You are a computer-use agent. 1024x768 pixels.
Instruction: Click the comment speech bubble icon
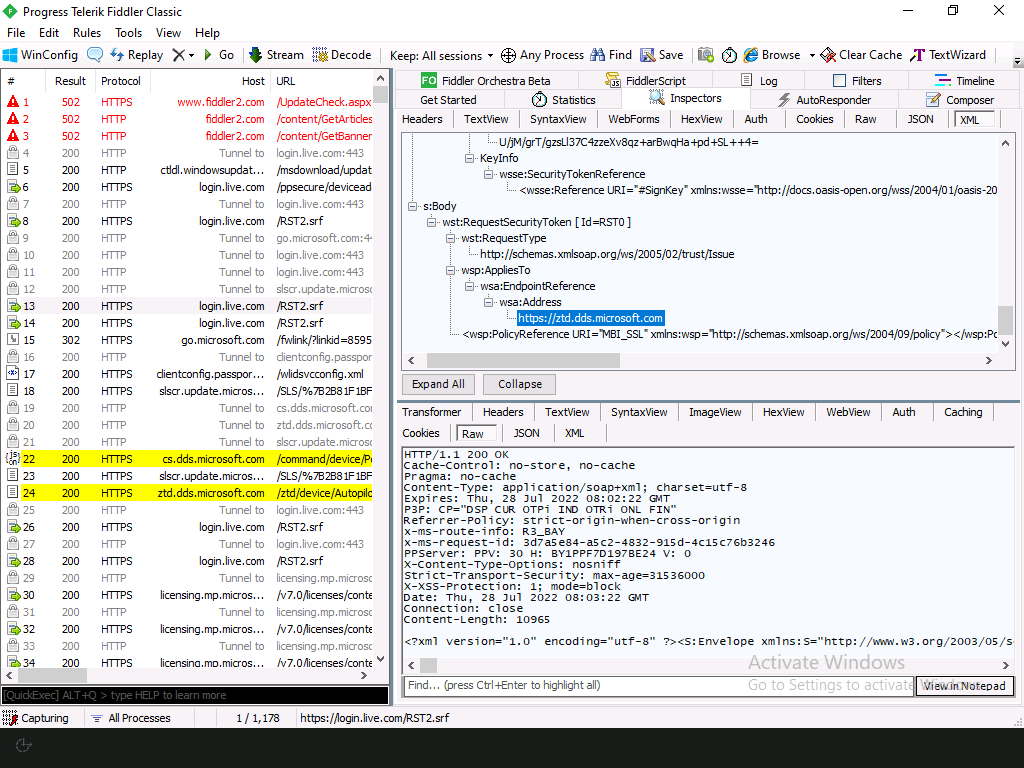(95, 55)
